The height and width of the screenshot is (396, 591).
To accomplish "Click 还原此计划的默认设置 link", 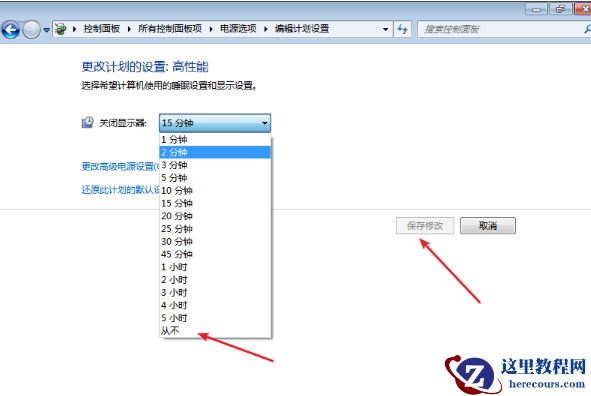I will click(x=120, y=190).
